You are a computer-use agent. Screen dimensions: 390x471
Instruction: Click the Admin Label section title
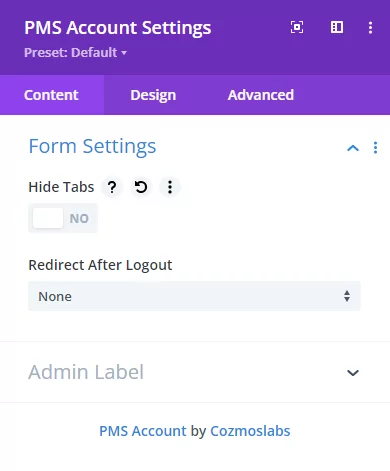coord(86,372)
